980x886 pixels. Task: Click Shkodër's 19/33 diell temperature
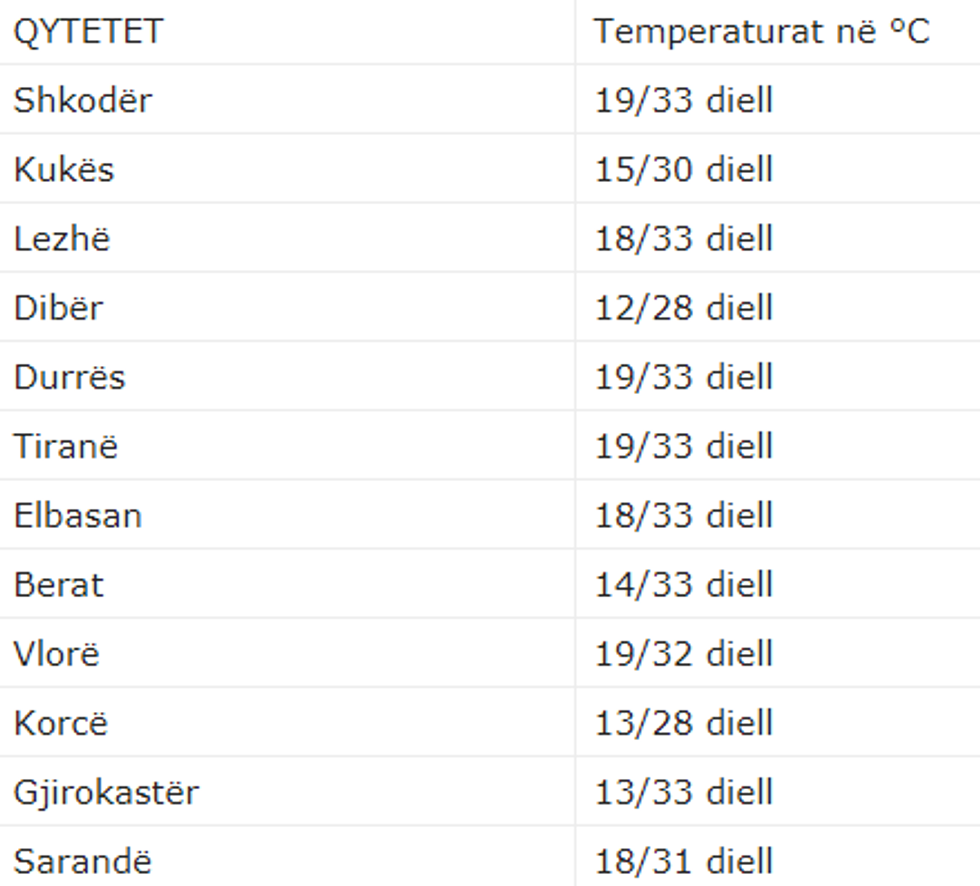(684, 101)
